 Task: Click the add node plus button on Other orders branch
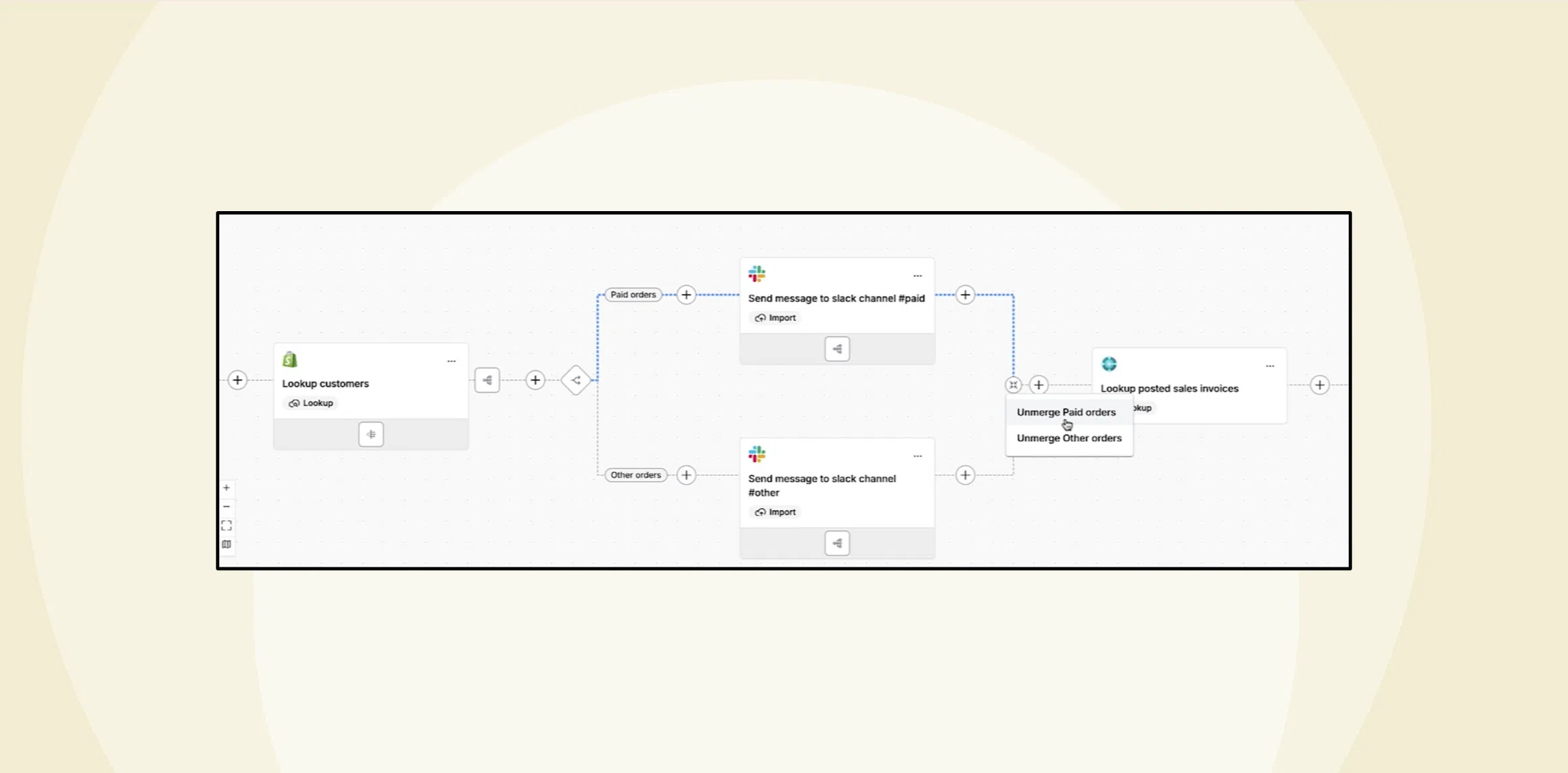pos(686,474)
